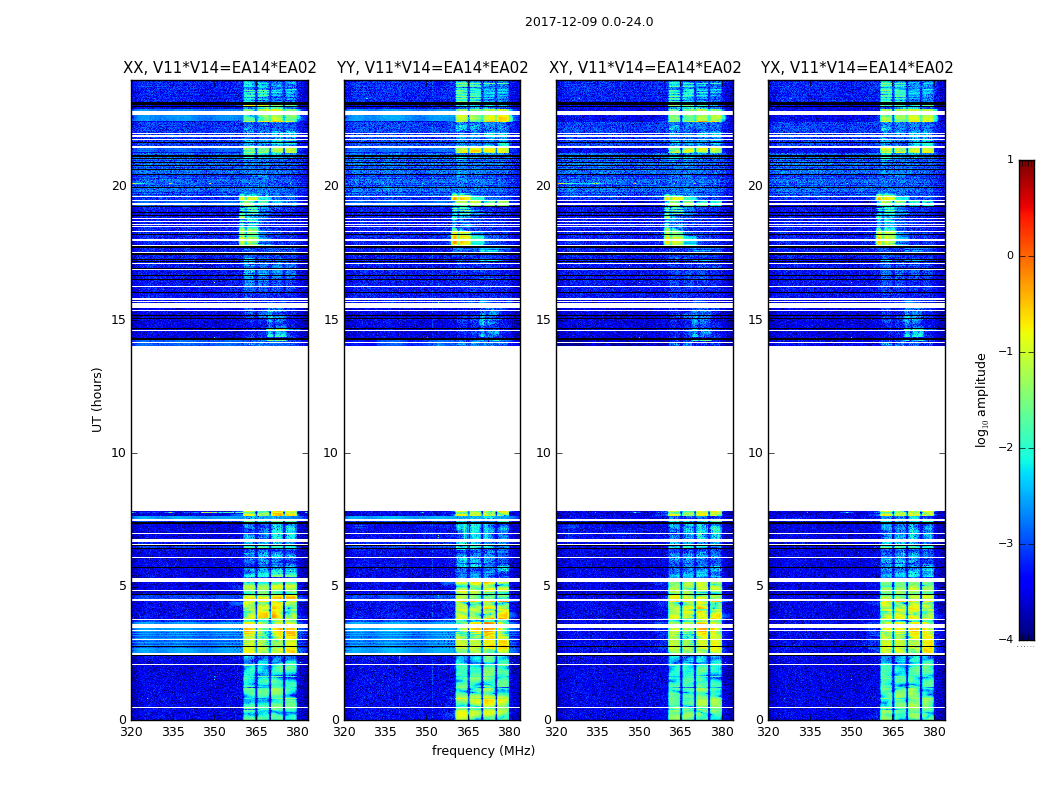Click the 350 tick under the YY panel
This screenshot has width=1050, height=800.
(x=427, y=732)
